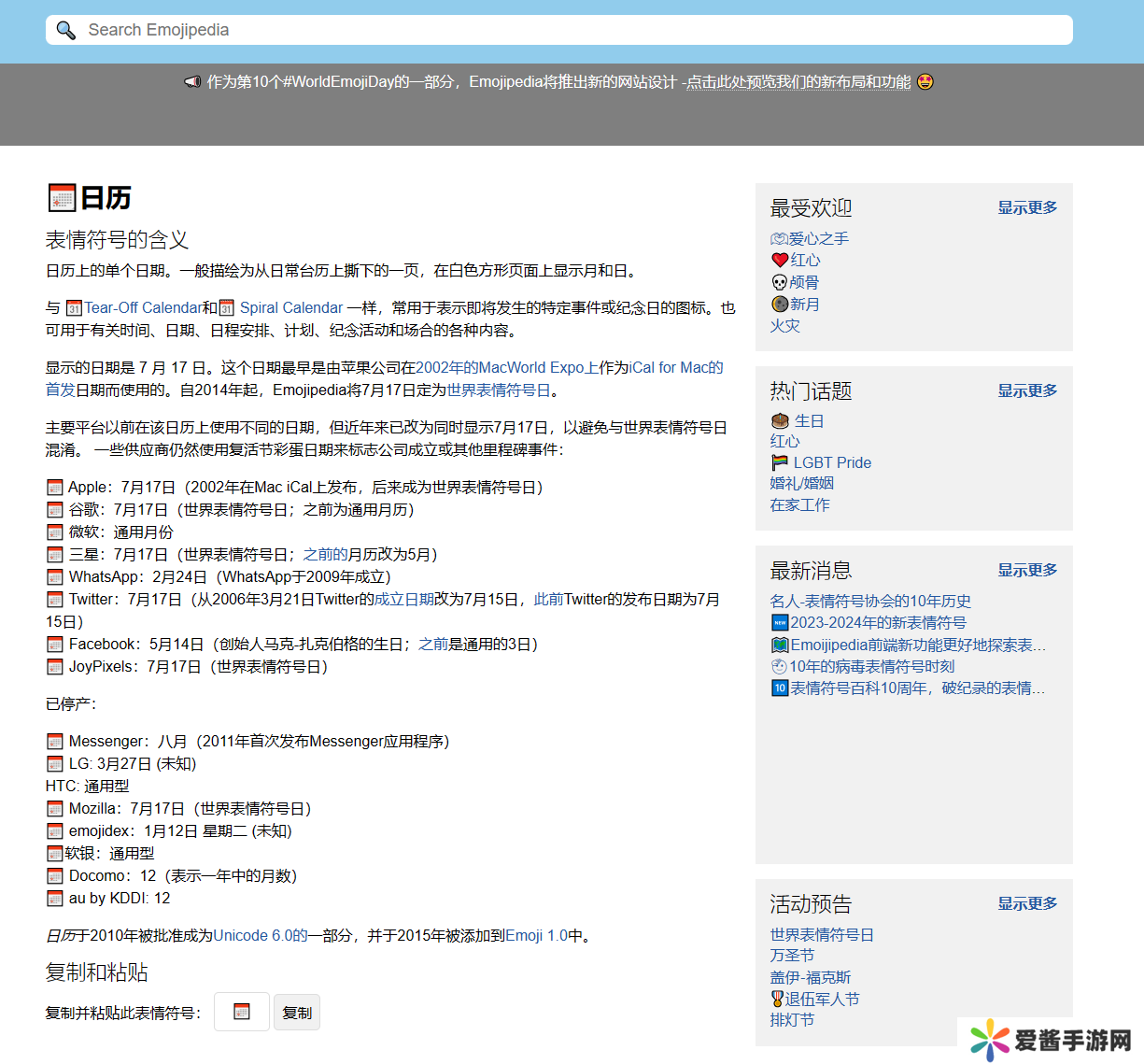Image resolution: width=1144 pixels, height=1064 pixels.
Task: Open the 世界表情符号日 link in 活动预告
Action: [822, 934]
